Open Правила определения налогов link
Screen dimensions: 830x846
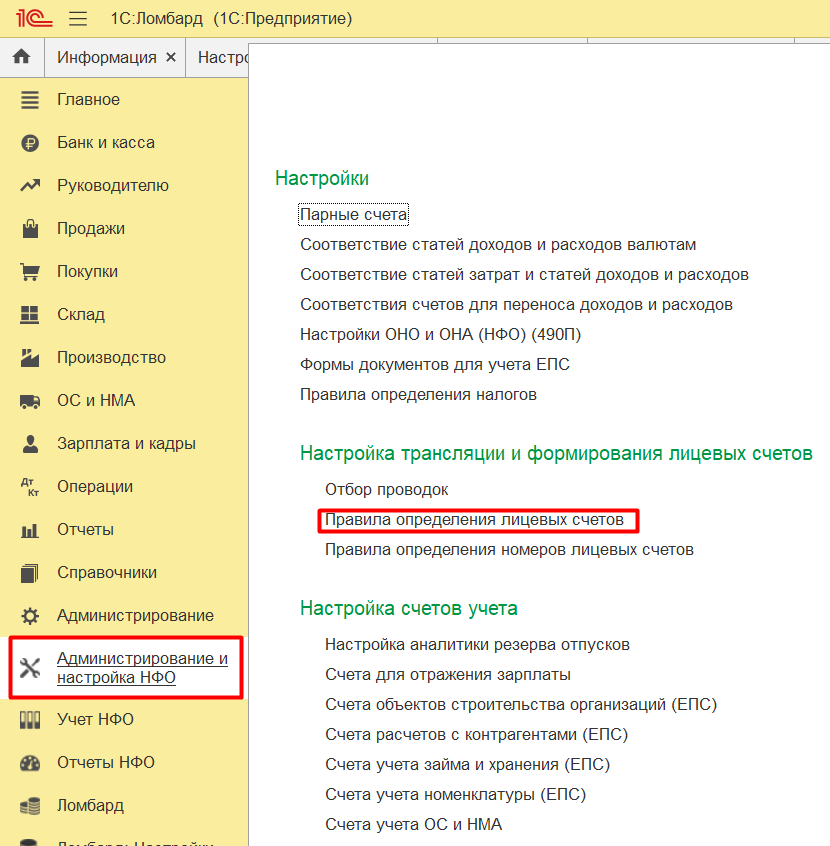tap(418, 395)
